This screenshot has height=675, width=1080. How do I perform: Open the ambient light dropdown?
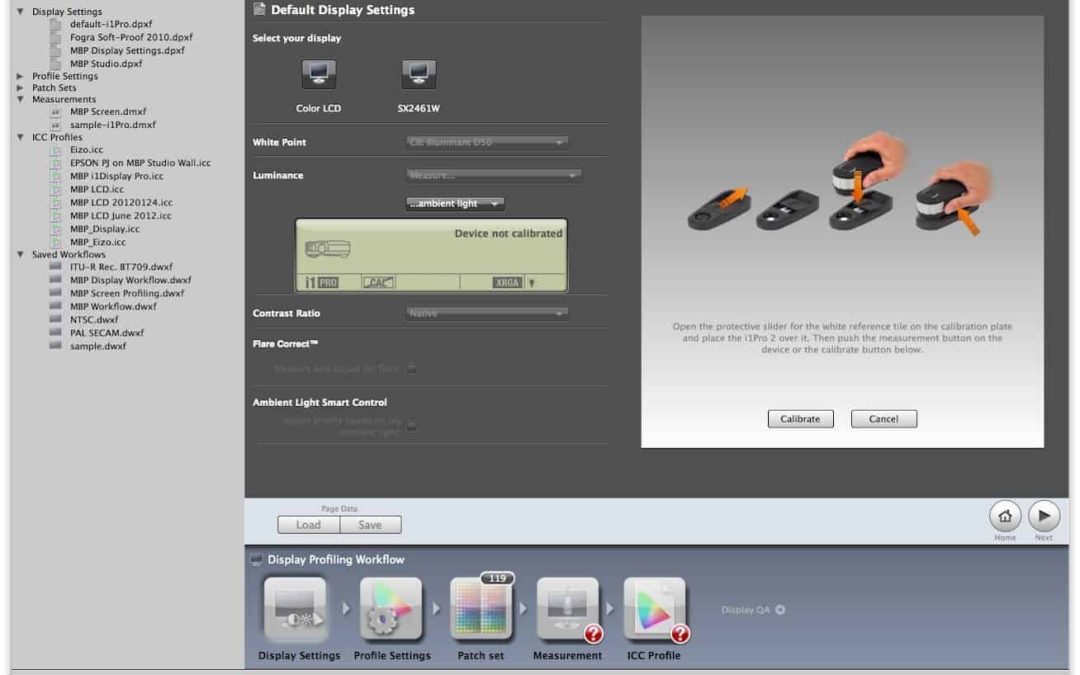pos(455,204)
